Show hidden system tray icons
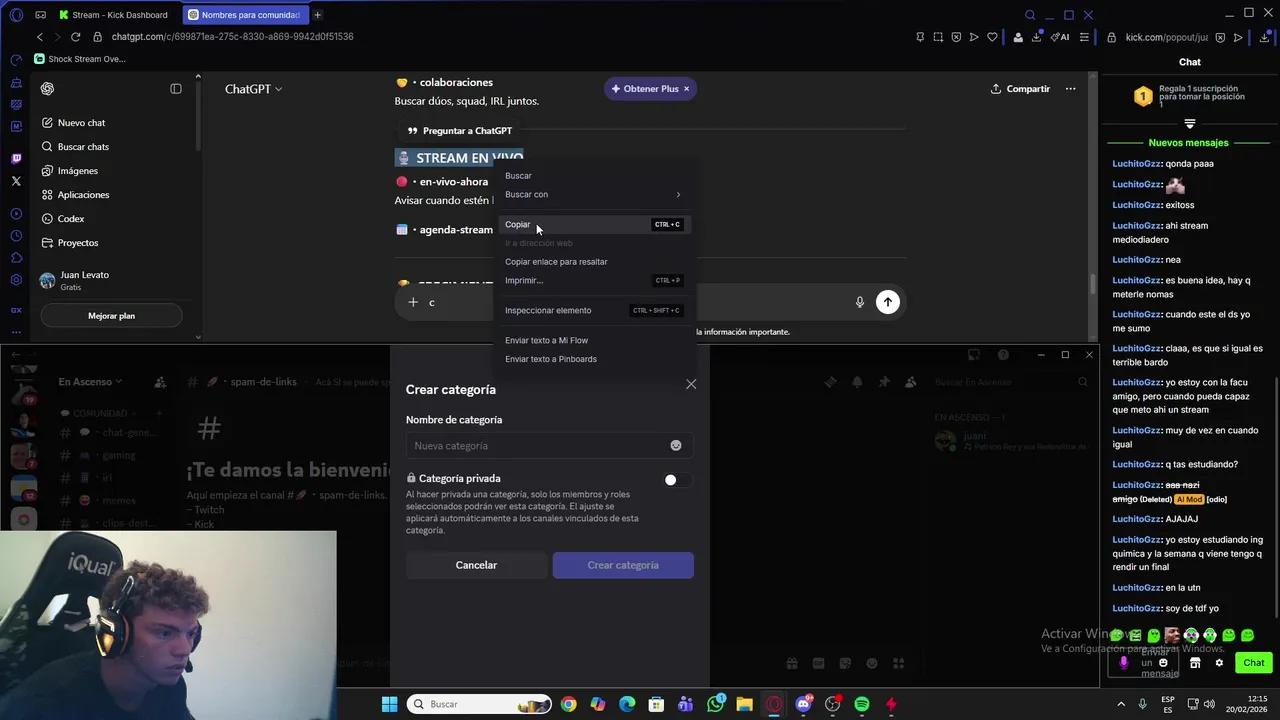 click(1120, 704)
